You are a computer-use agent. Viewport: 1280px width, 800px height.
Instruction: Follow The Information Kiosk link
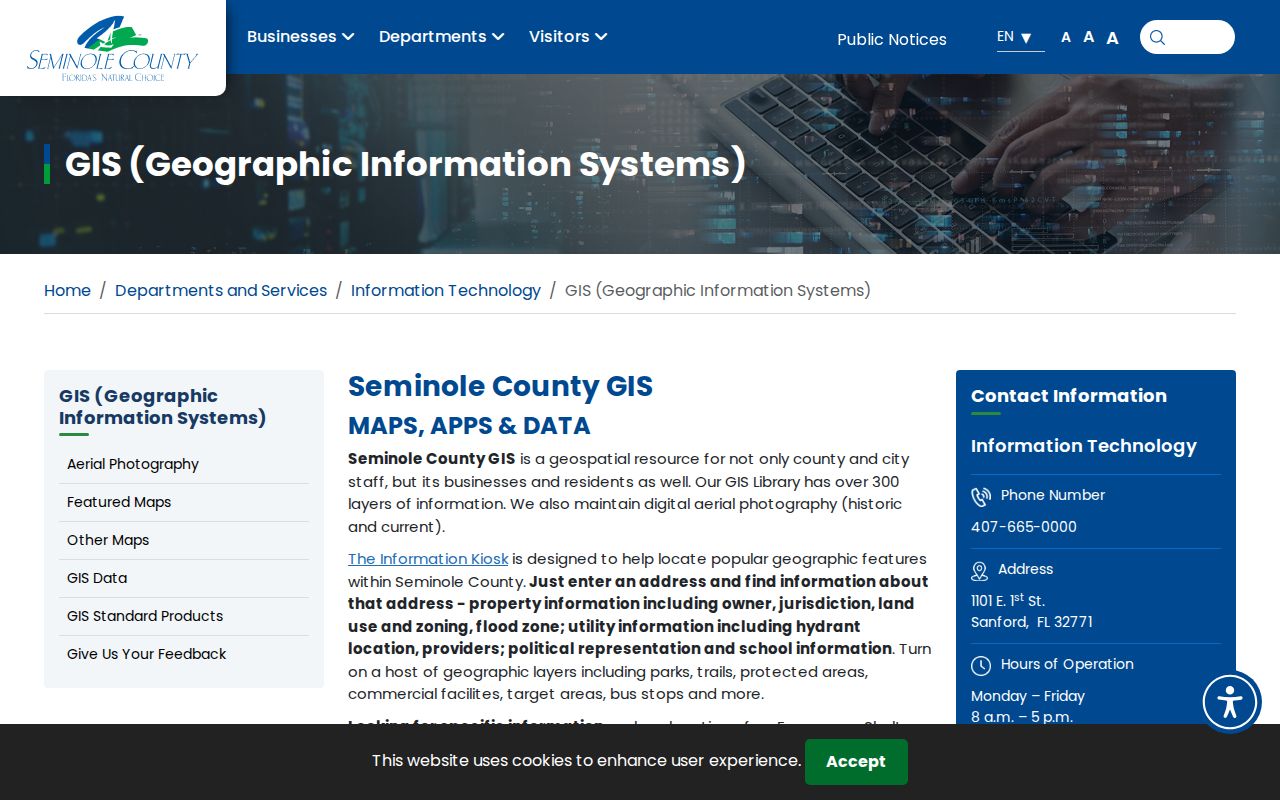pyautogui.click(x=428, y=559)
